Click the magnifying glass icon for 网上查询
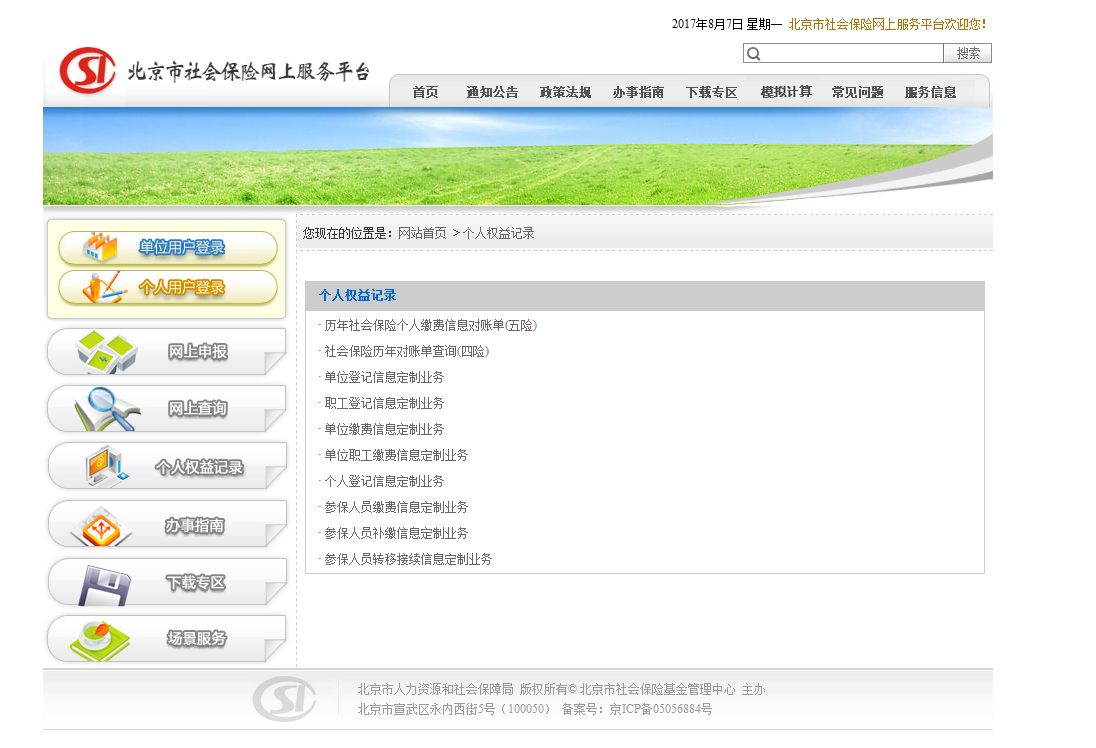 pyautogui.click(x=104, y=409)
